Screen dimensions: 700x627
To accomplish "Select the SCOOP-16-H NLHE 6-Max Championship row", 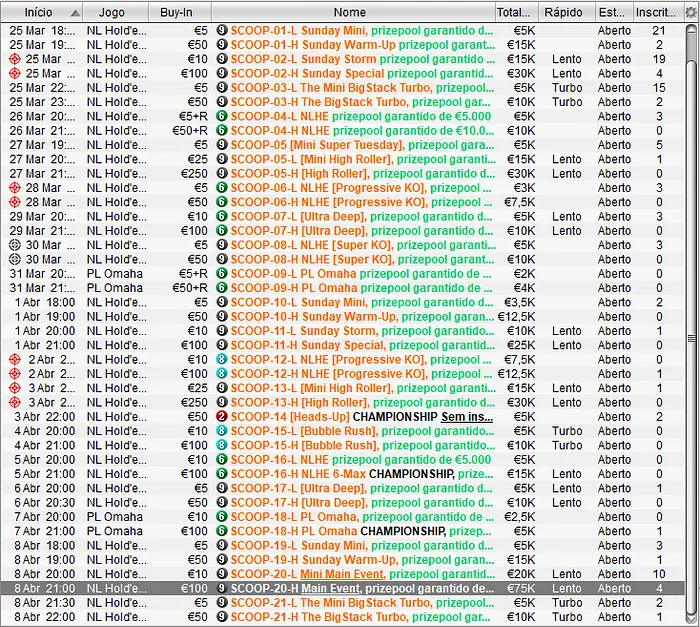I will (350, 474).
